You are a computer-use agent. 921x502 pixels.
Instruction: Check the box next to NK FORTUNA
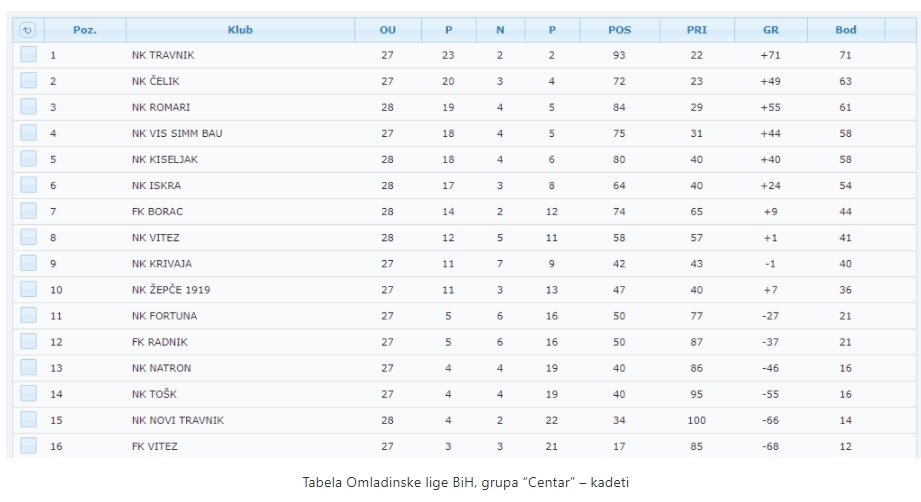click(28, 315)
